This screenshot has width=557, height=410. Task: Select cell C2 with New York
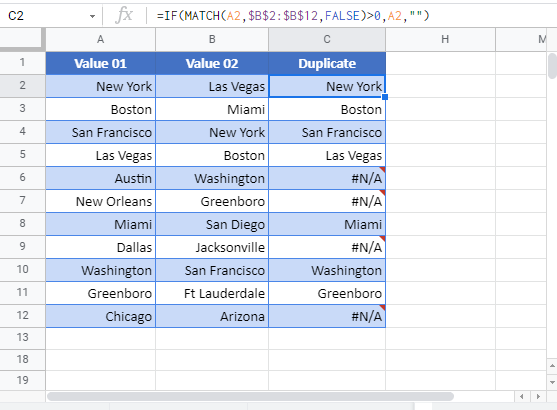327,86
